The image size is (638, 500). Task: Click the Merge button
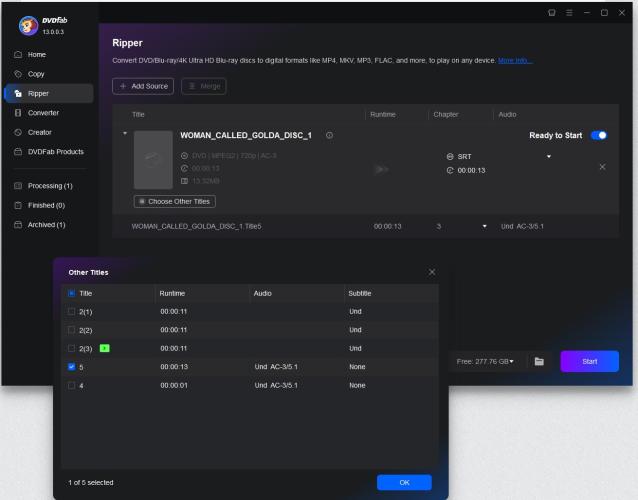tap(204, 86)
